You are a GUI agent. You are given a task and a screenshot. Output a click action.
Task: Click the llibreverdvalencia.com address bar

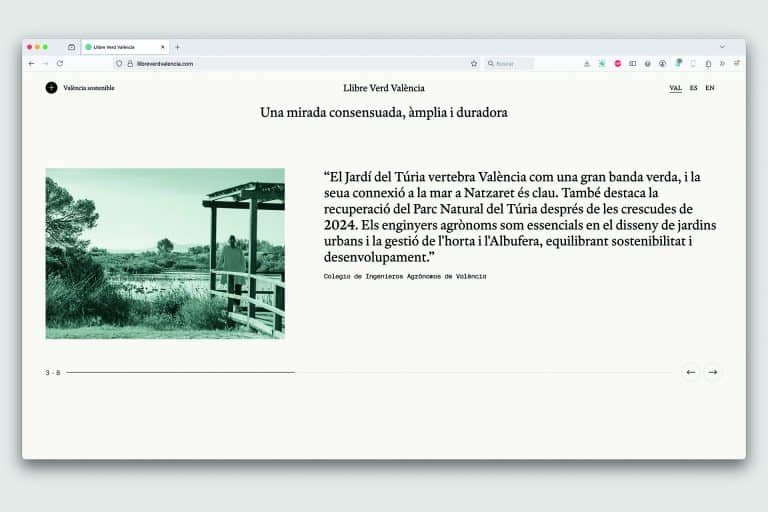[296, 64]
